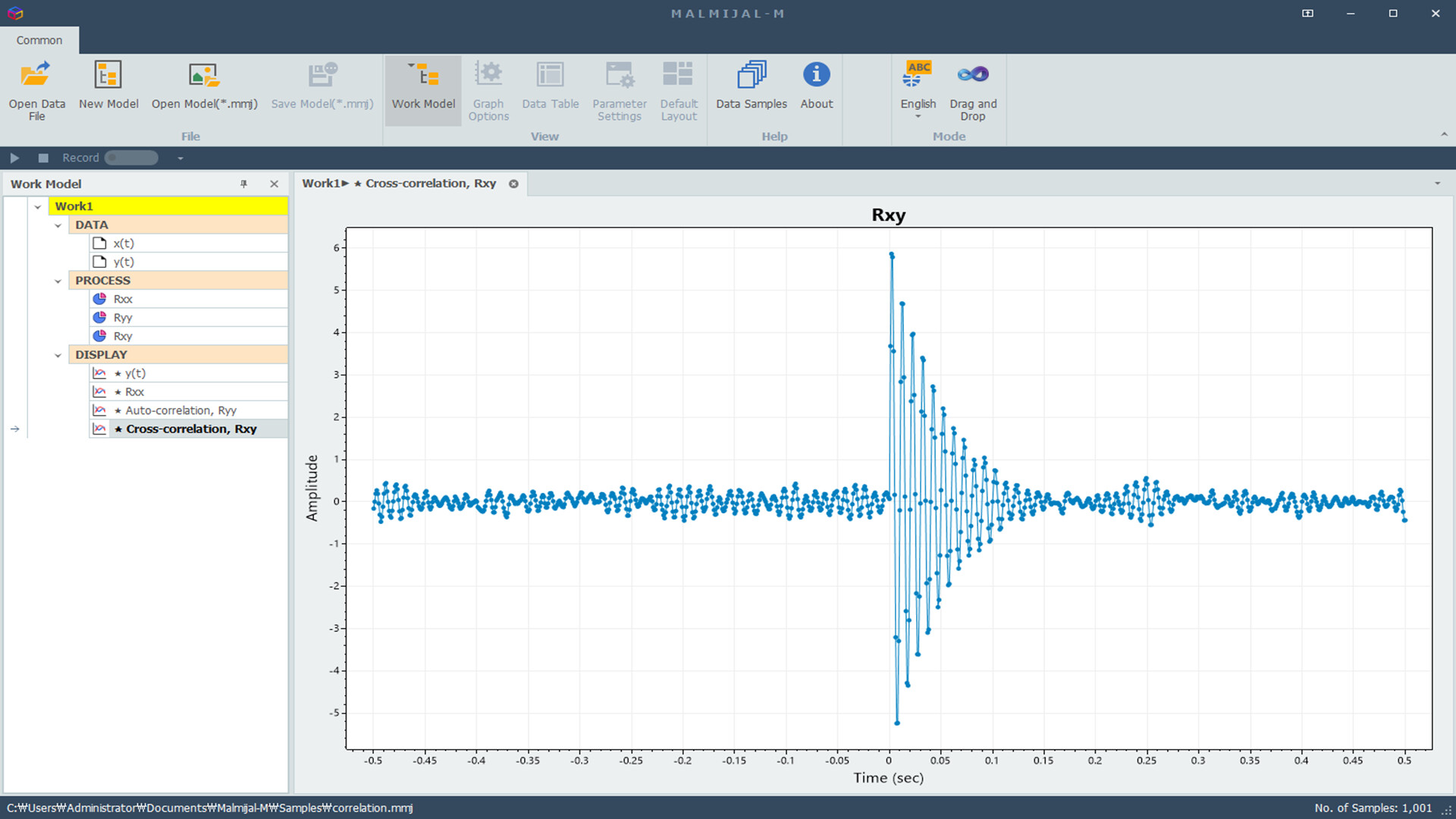Open the dropdown arrow next to Record

click(180, 158)
